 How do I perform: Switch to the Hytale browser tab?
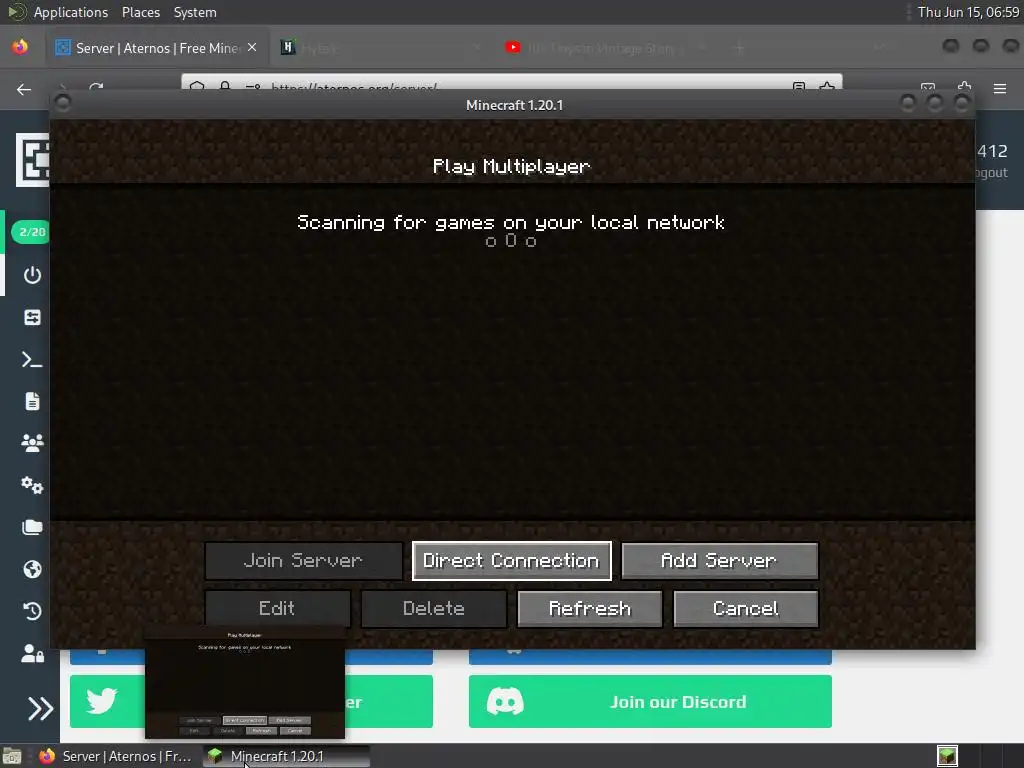[382, 48]
